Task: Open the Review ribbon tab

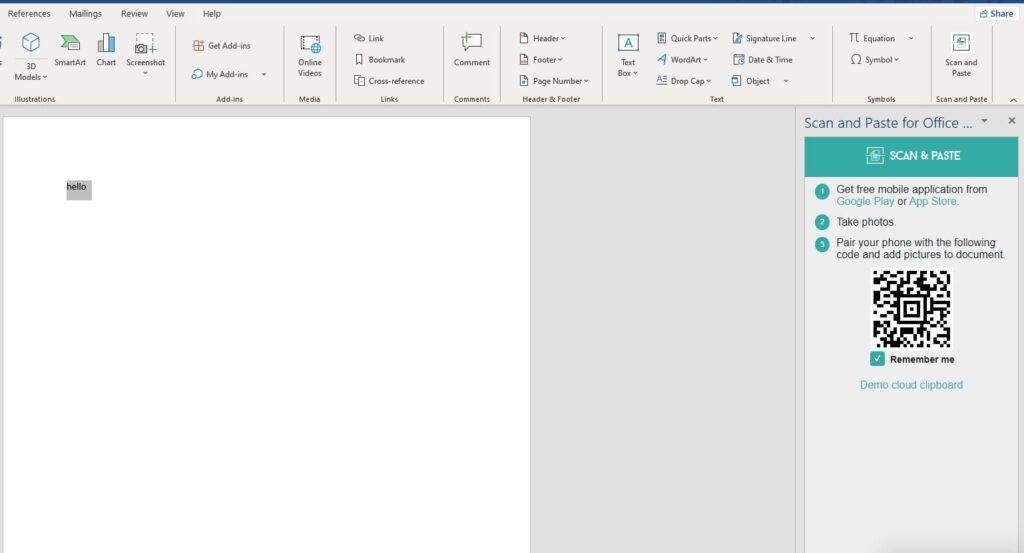Action: [x=134, y=14]
